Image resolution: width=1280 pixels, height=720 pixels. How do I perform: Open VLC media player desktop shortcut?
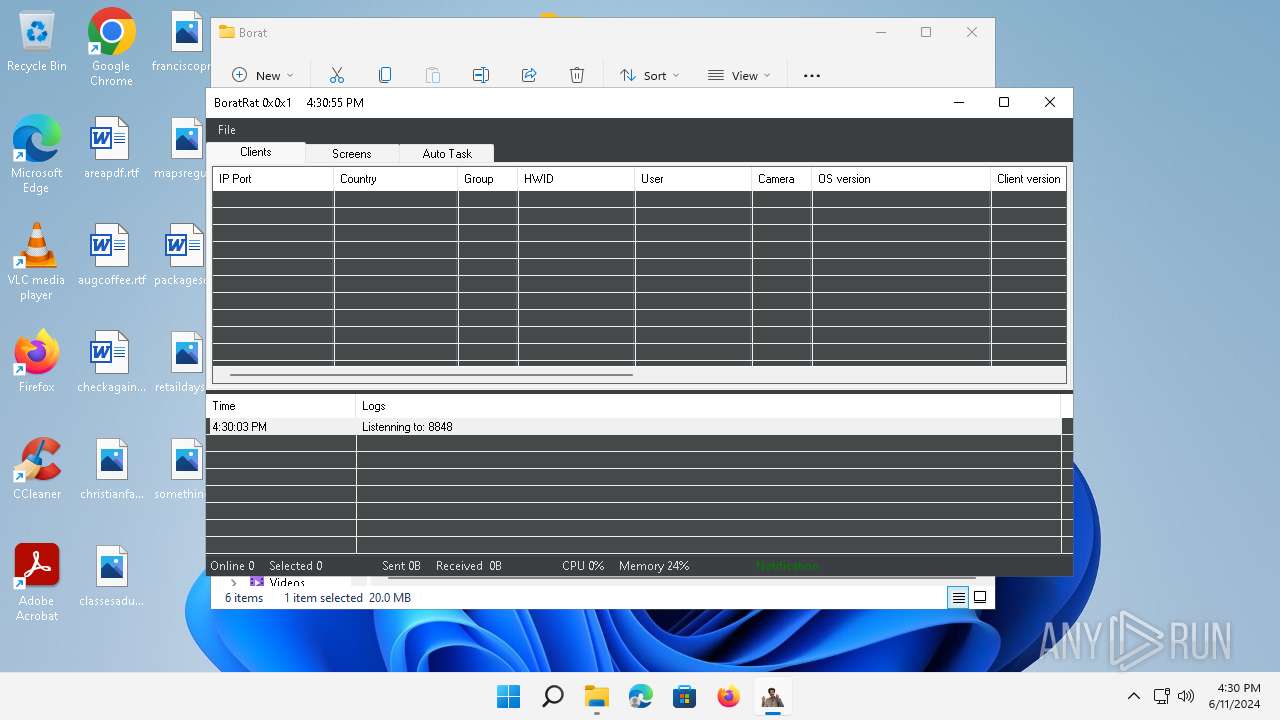(37, 261)
